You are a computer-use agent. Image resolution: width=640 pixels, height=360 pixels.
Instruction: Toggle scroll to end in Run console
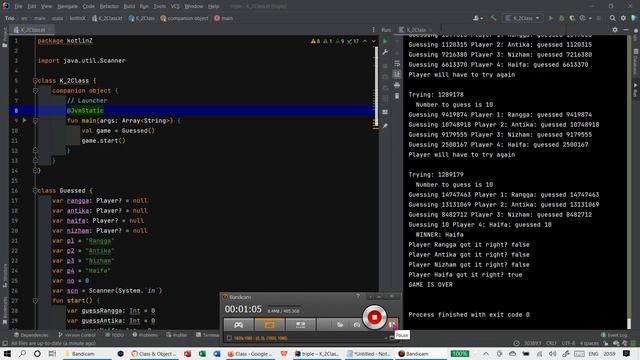397,74
